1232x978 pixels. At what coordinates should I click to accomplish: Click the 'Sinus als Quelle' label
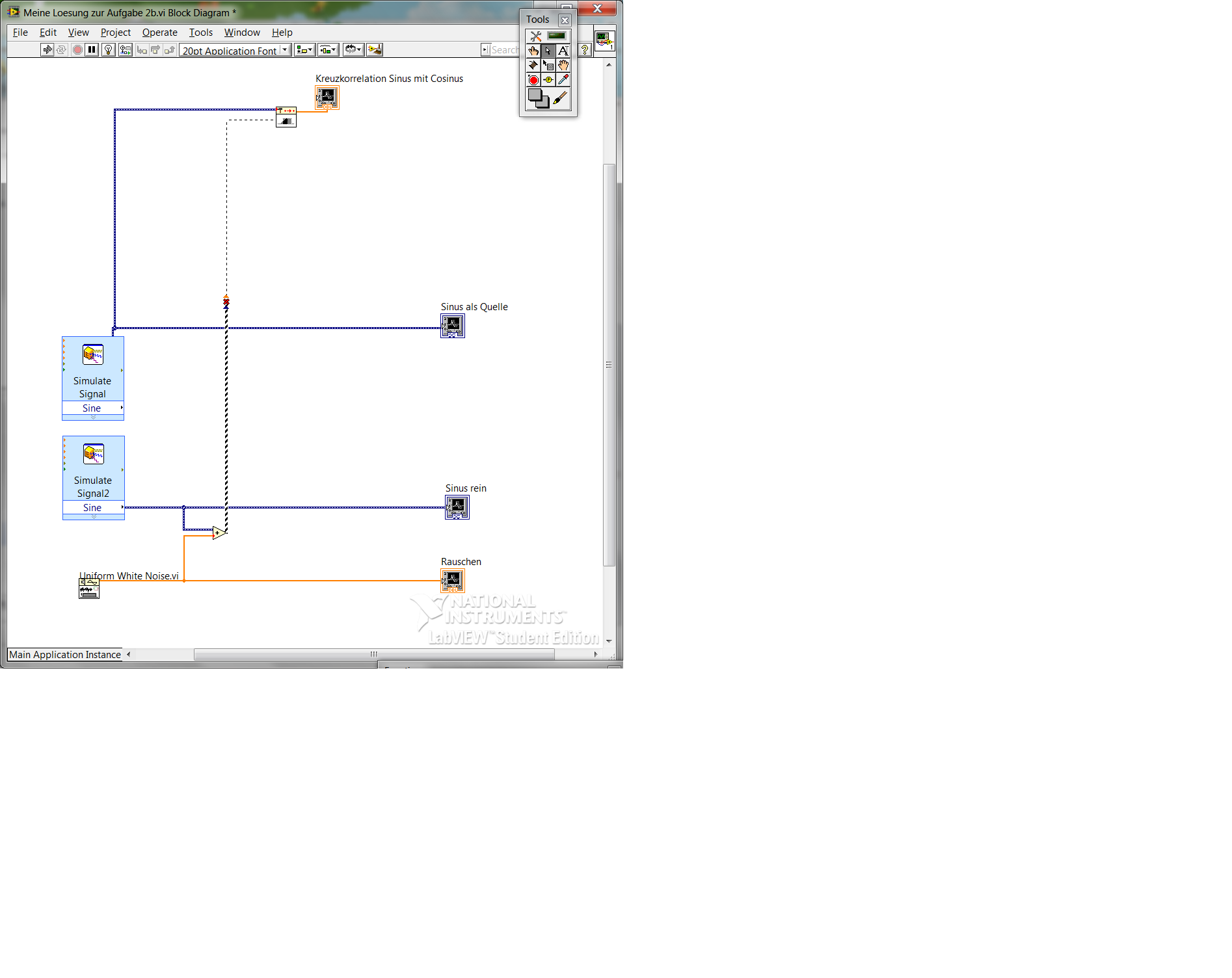coord(474,307)
